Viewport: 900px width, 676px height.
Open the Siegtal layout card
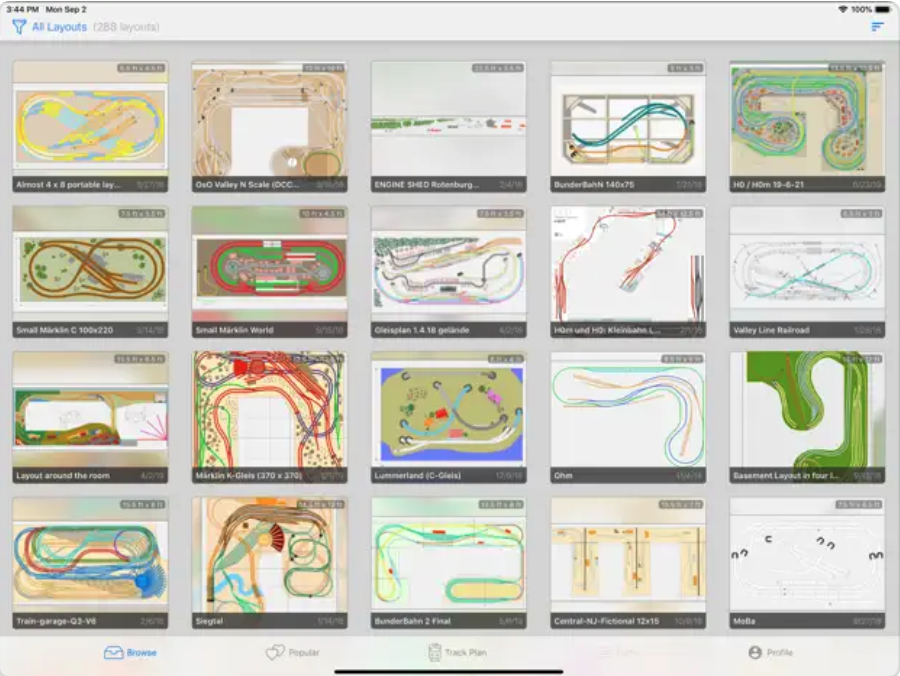pyautogui.click(x=269, y=563)
